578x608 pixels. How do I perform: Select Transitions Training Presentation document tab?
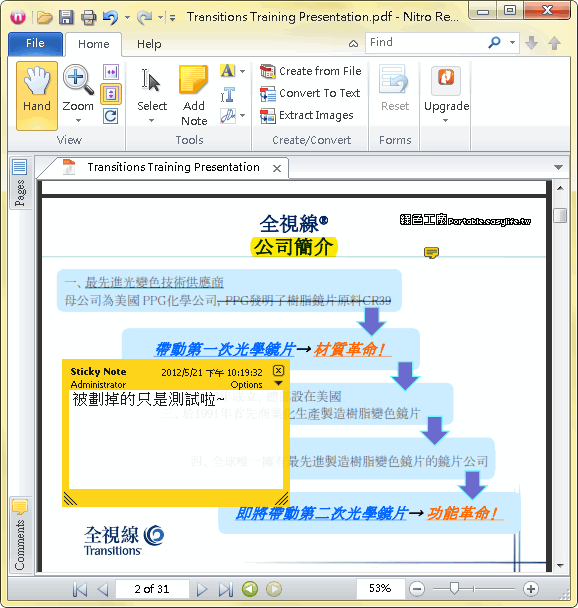point(173,167)
